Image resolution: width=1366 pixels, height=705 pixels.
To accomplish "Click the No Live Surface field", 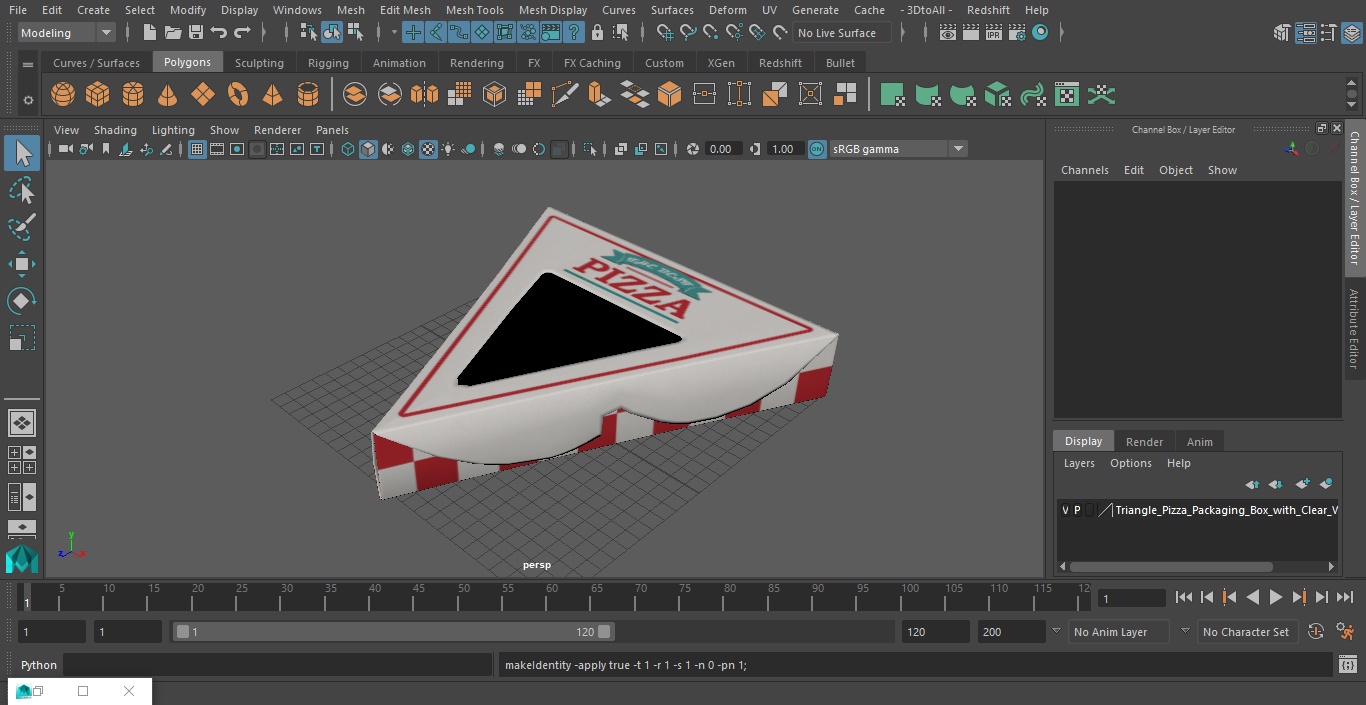I will pyautogui.click(x=842, y=33).
